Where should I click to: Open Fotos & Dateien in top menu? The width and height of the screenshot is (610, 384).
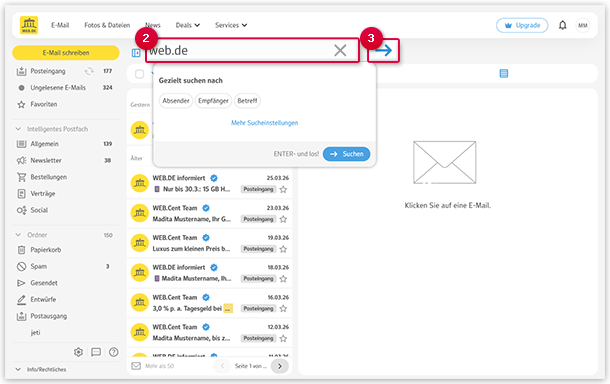107,25
